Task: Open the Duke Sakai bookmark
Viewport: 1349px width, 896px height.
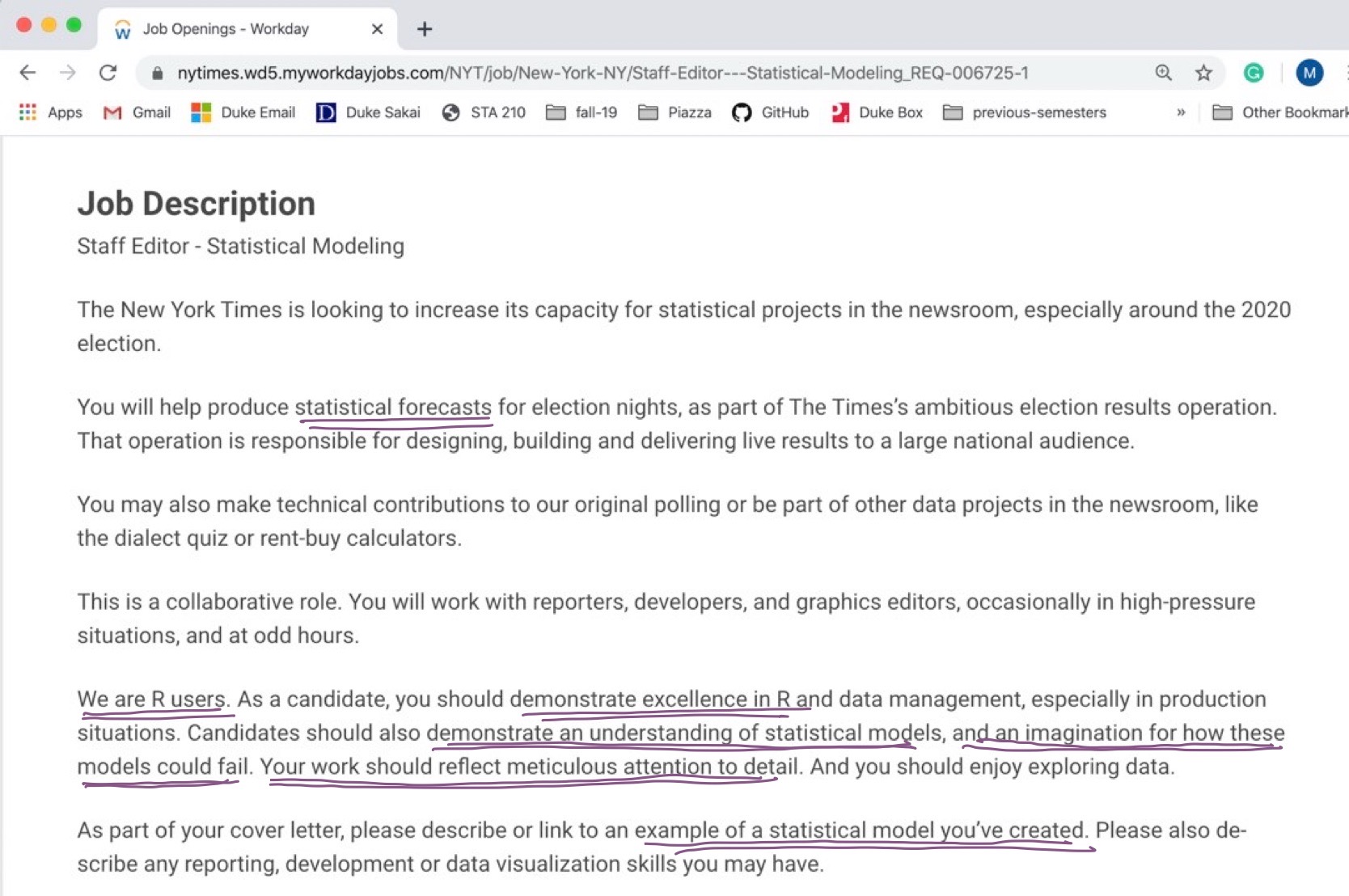Action: pos(368,112)
